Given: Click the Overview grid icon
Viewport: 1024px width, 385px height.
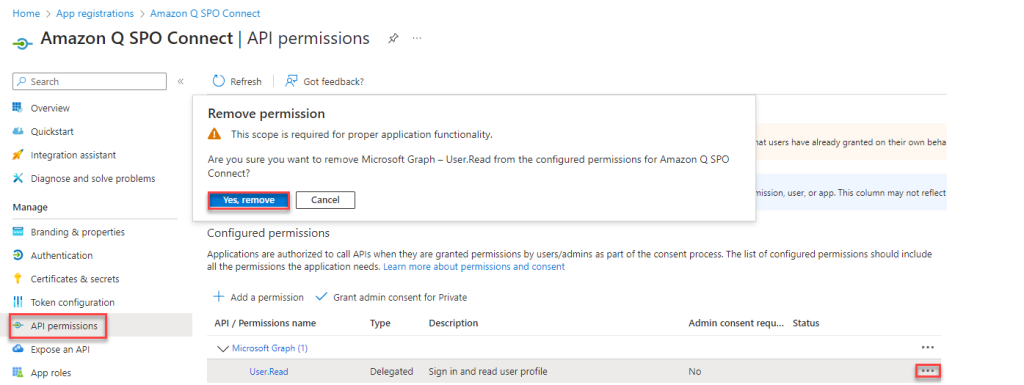Looking at the screenshot, I should [x=18, y=108].
